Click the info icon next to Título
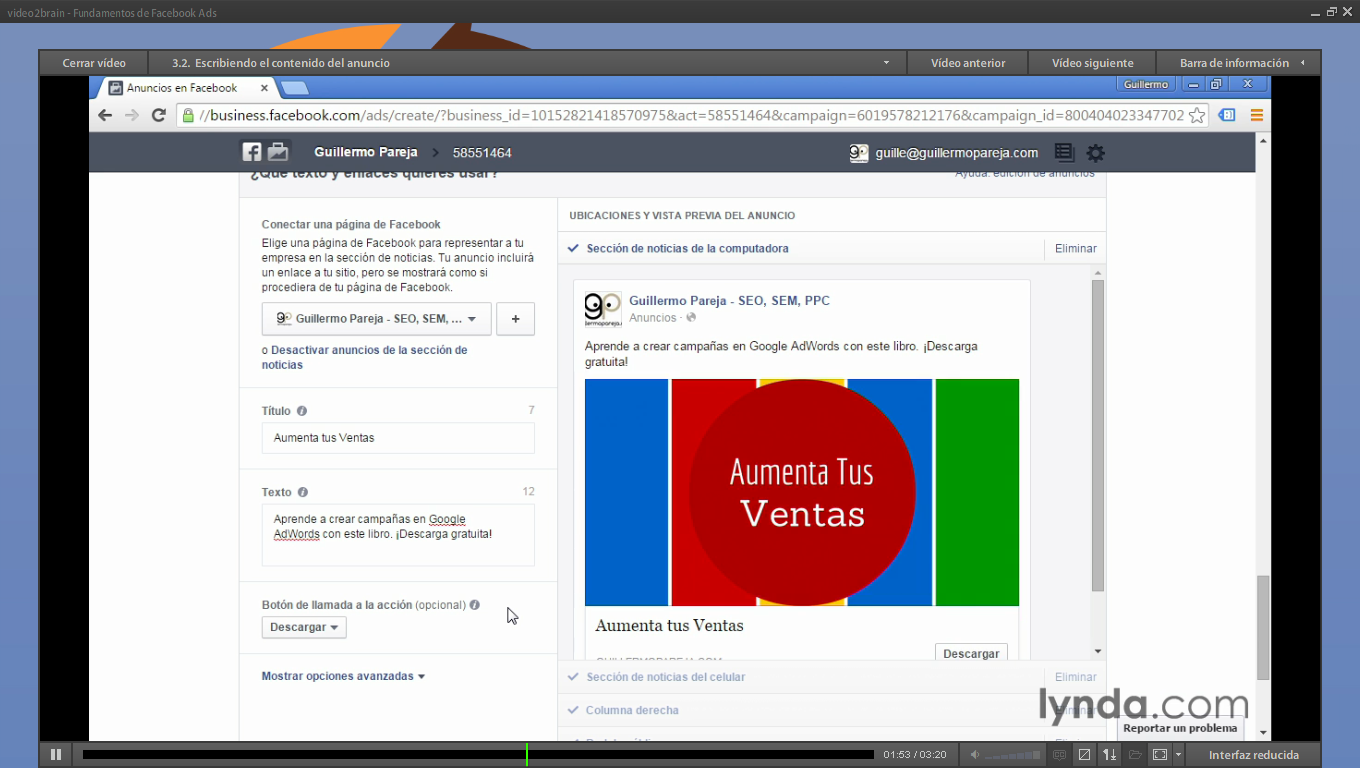Viewport: 1360px width, 768px height. tap(302, 411)
